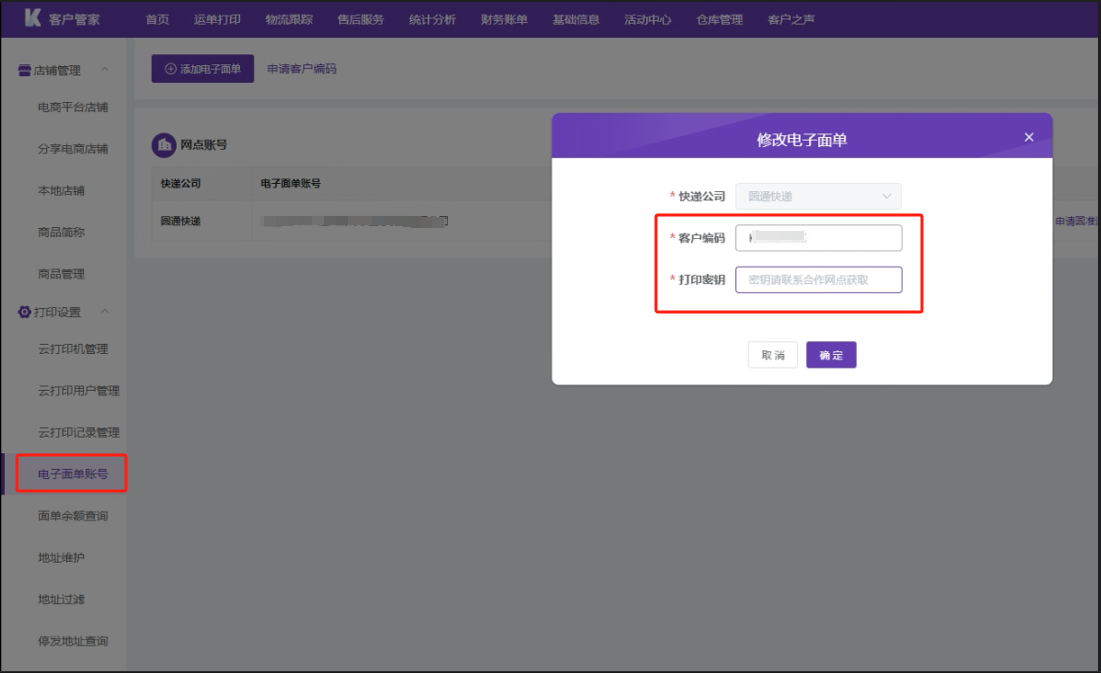Click the 打印密钥 input field
The image size is (1101, 673).
[x=818, y=280]
